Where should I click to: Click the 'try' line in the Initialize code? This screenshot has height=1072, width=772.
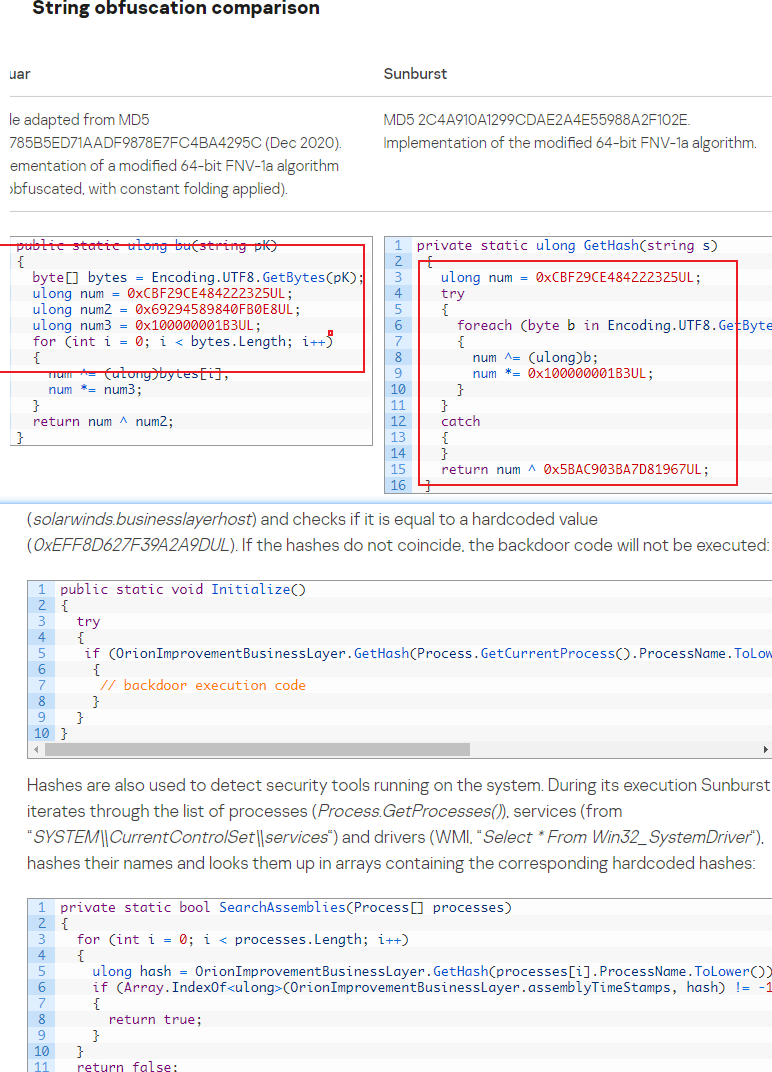[88, 621]
